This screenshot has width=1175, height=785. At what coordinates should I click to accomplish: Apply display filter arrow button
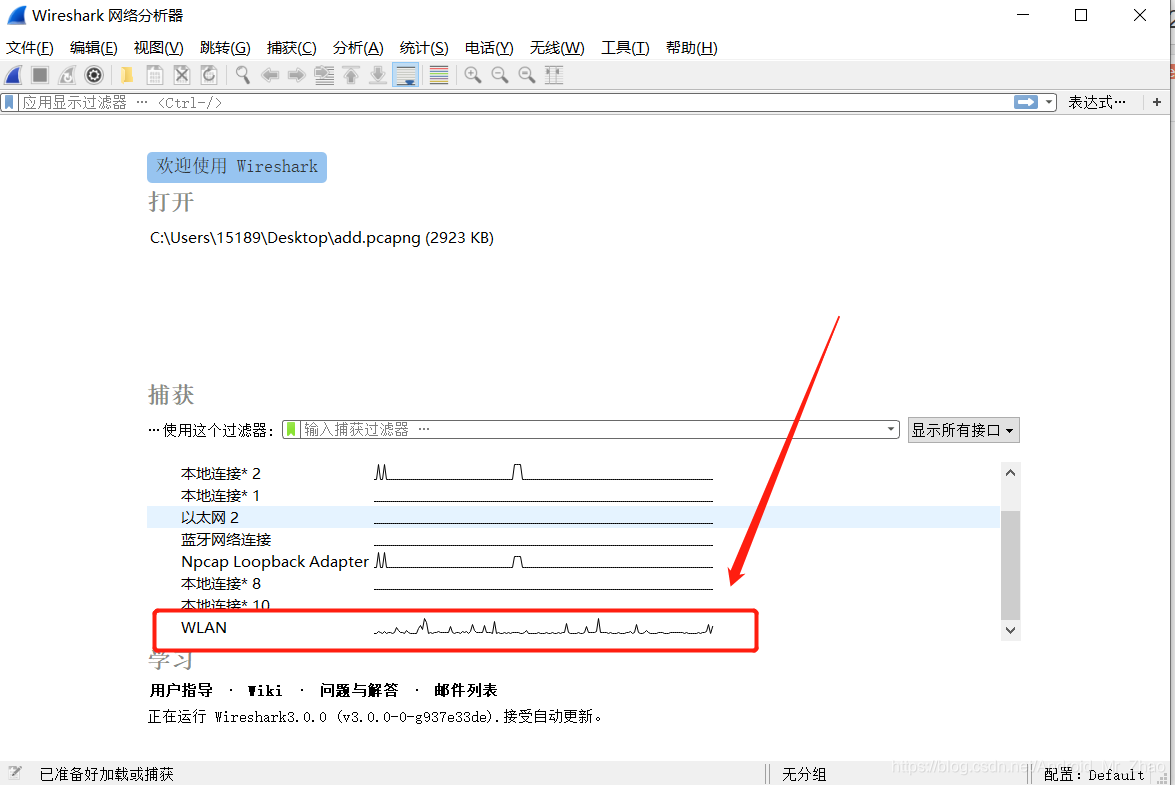point(1026,102)
